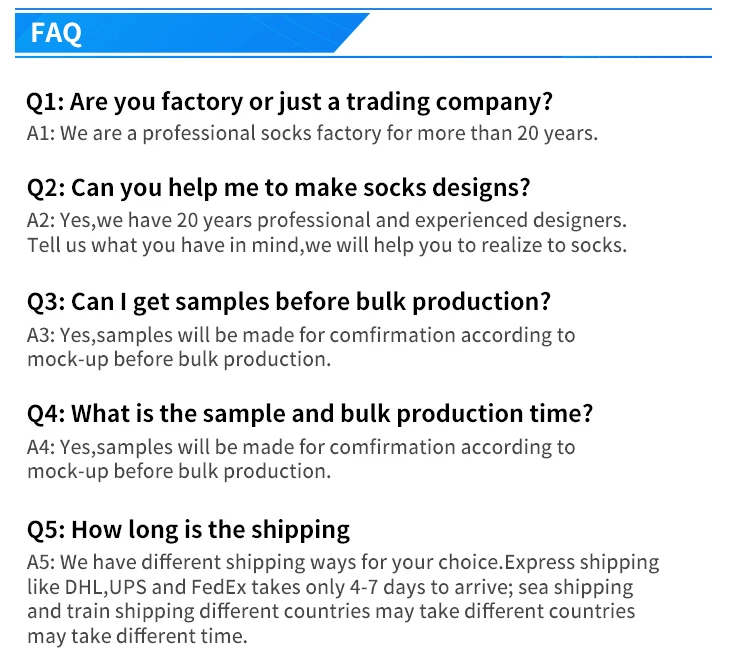Viewport: 752px width, 664px height.
Task: Click the 'train shipping different countries' line
Action: 330,611
